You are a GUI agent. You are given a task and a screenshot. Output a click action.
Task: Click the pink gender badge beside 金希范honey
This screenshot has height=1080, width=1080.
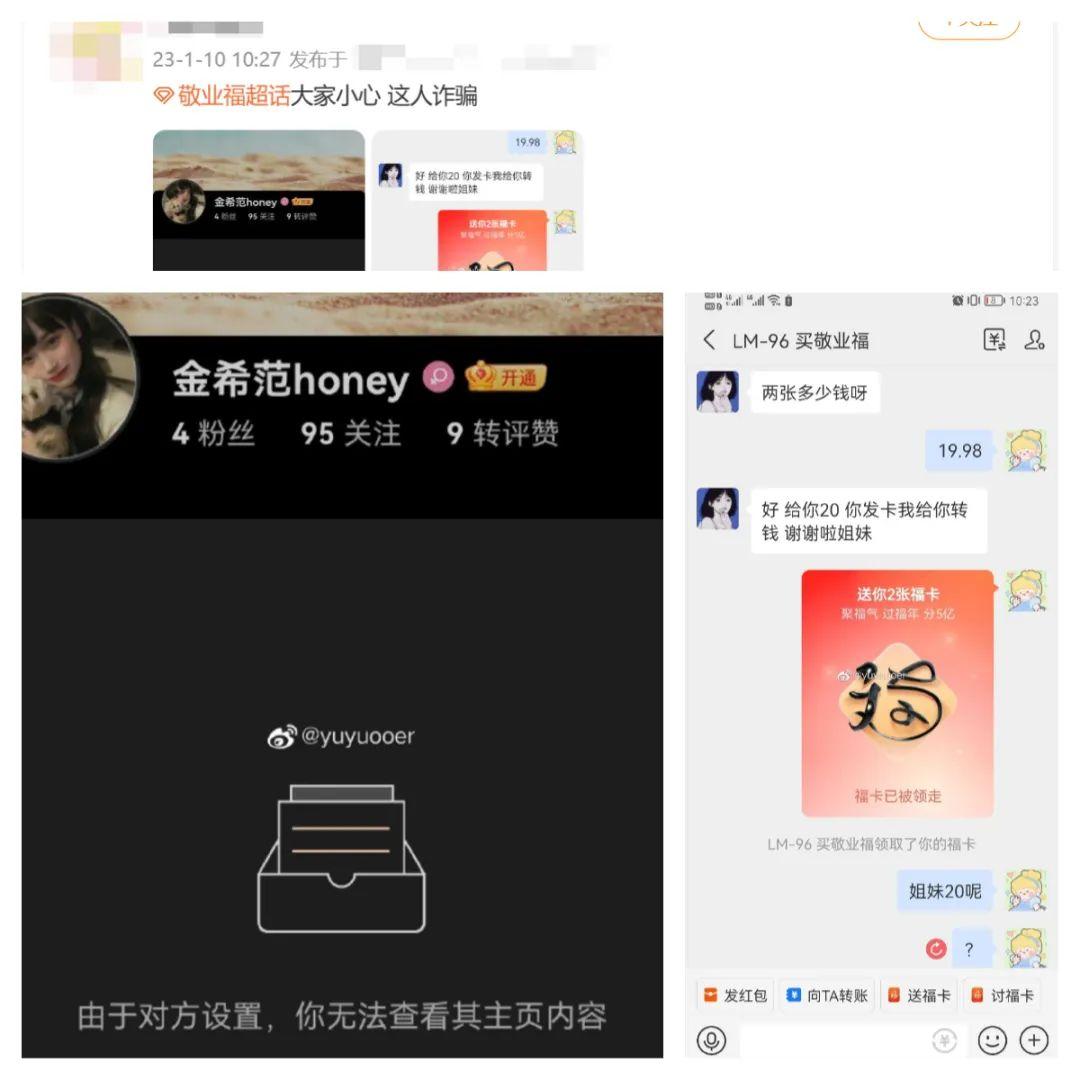pyautogui.click(x=438, y=377)
